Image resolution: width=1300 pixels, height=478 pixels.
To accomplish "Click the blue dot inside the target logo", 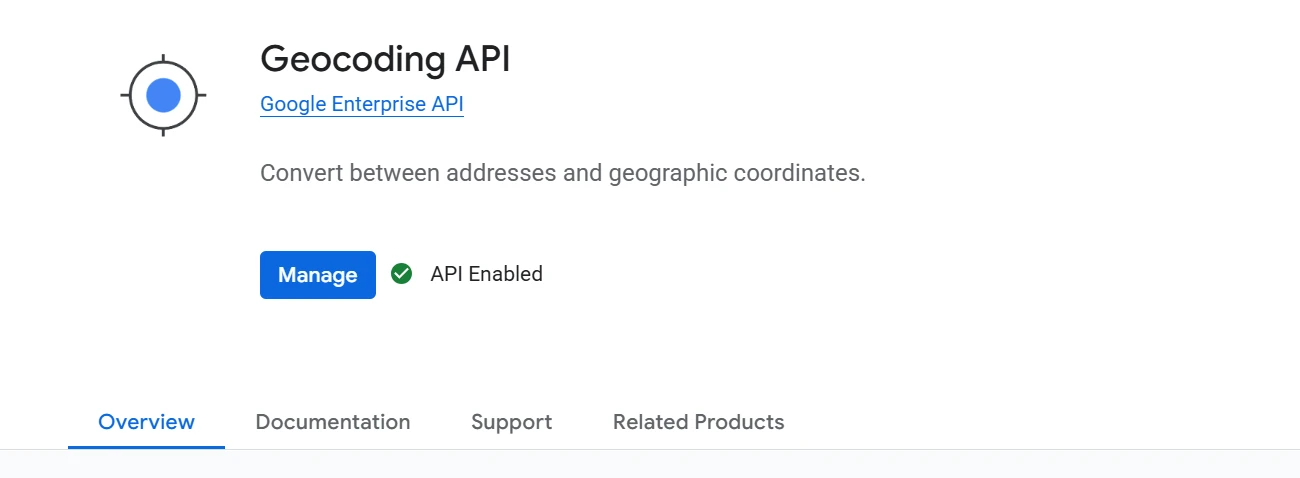I will pos(163,96).
